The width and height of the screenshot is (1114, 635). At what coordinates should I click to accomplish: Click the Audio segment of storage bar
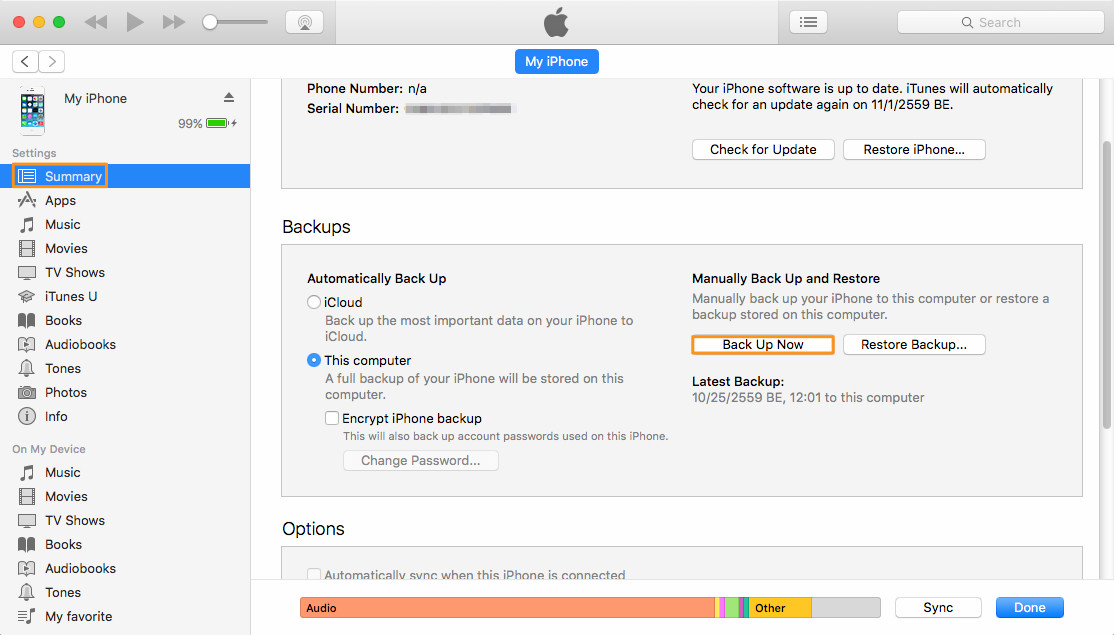tap(507, 608)
